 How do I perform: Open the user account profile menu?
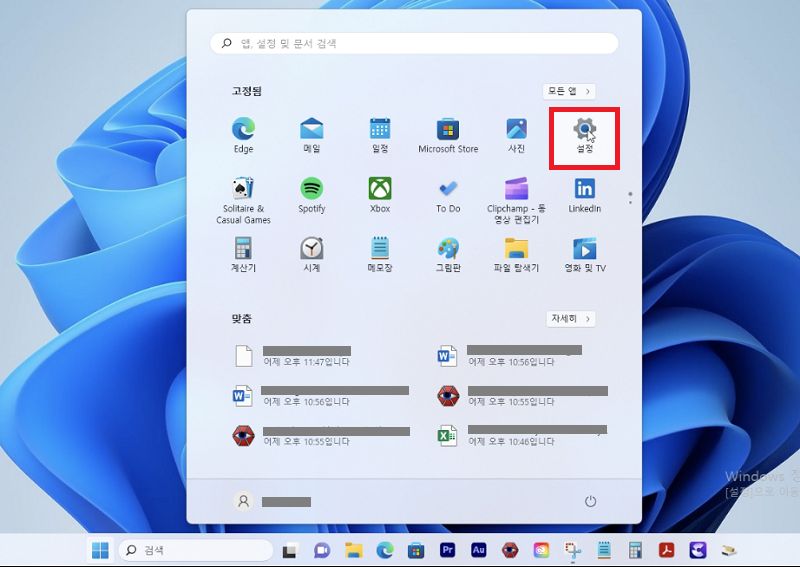click(x=272, y=501)
